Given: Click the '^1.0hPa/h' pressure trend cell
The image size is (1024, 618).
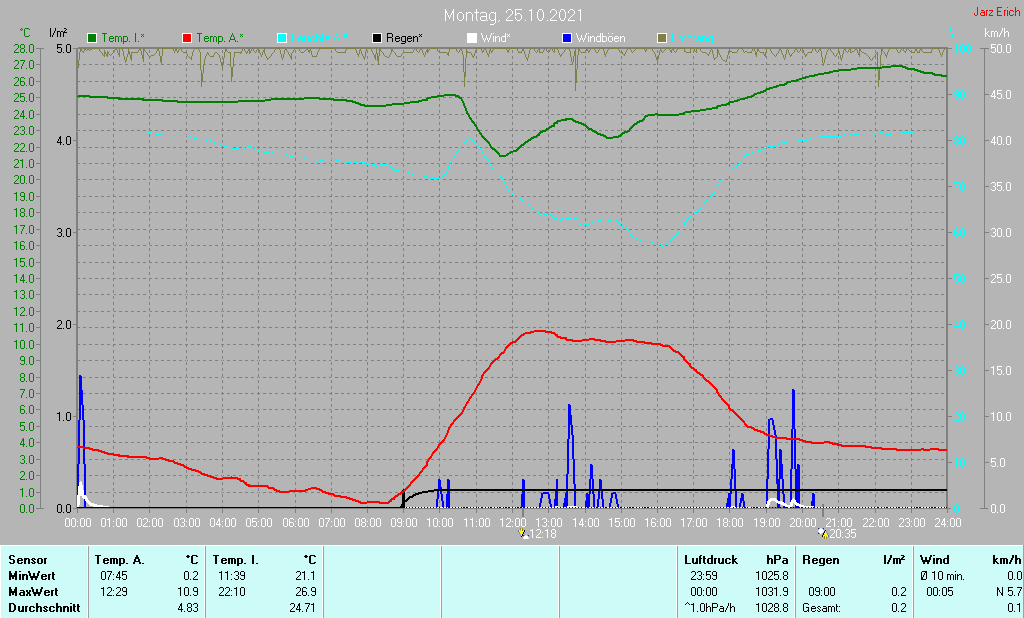Looking at the screenshot, I should [x=710, y=608].
